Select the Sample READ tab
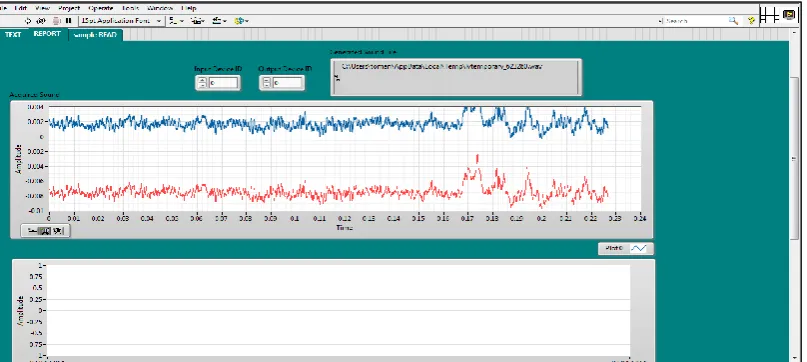This screenshot has height=362, width=807. pos(95,35)
